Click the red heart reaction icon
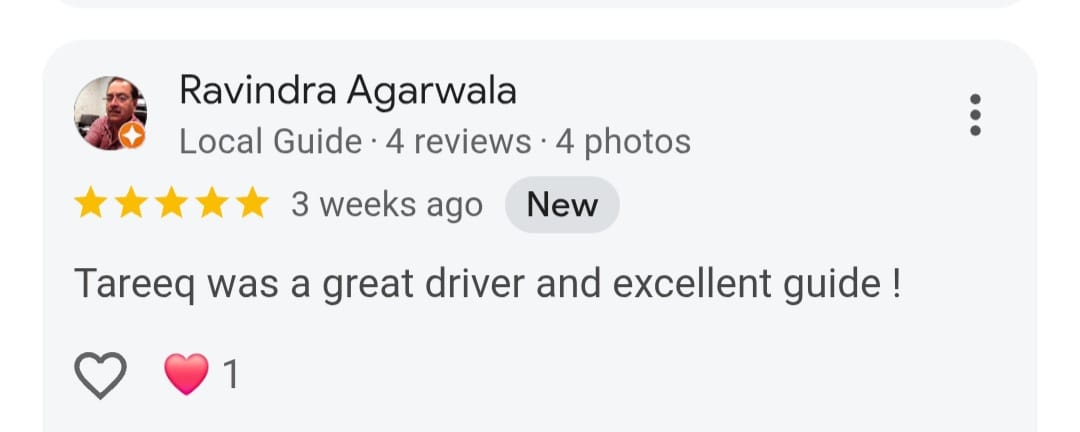 coord(186,374)
